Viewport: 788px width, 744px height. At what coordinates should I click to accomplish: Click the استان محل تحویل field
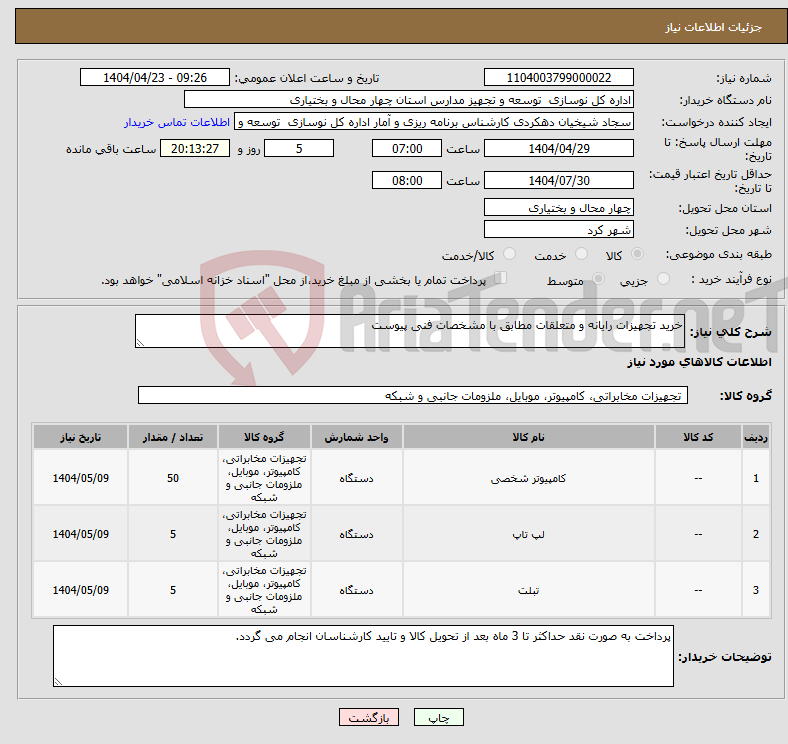click(559, 207)
